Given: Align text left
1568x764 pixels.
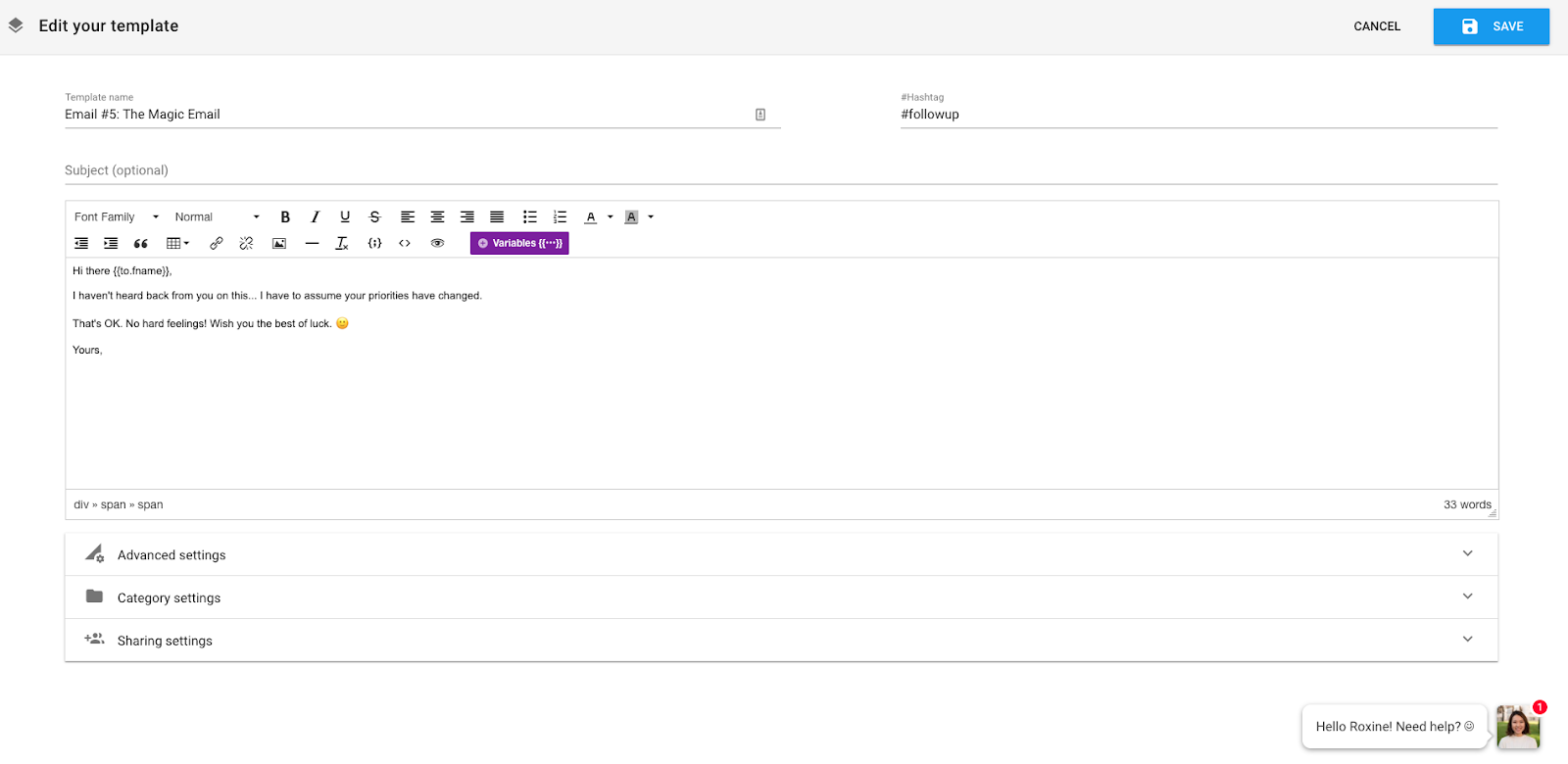Looking at the screenshot, I should click(408, 217).
